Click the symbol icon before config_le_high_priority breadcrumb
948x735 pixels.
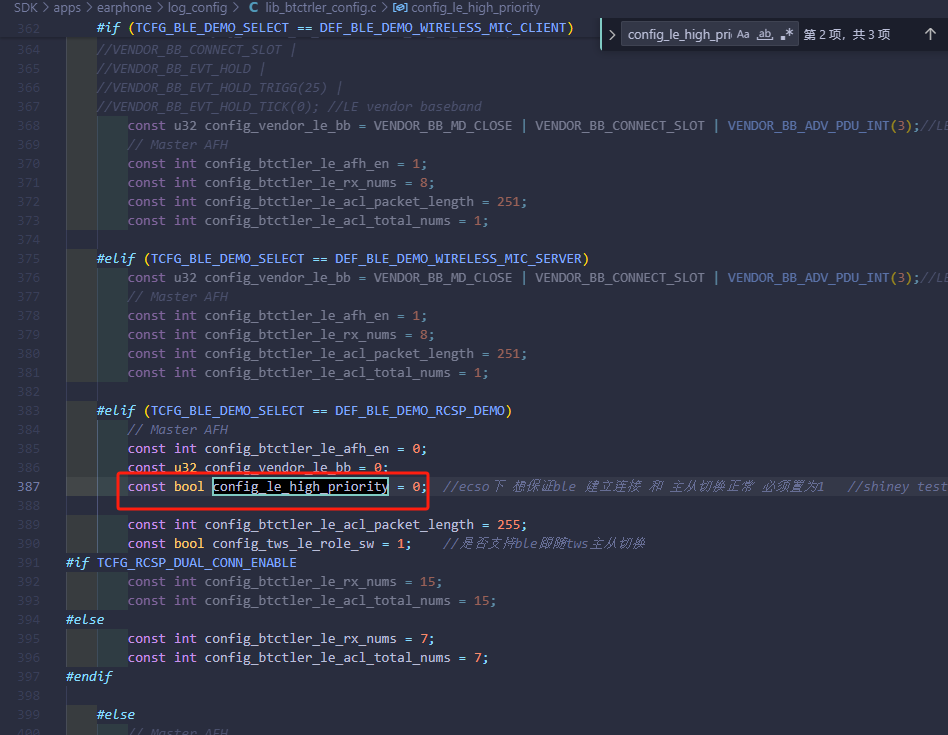coord(400,8)
